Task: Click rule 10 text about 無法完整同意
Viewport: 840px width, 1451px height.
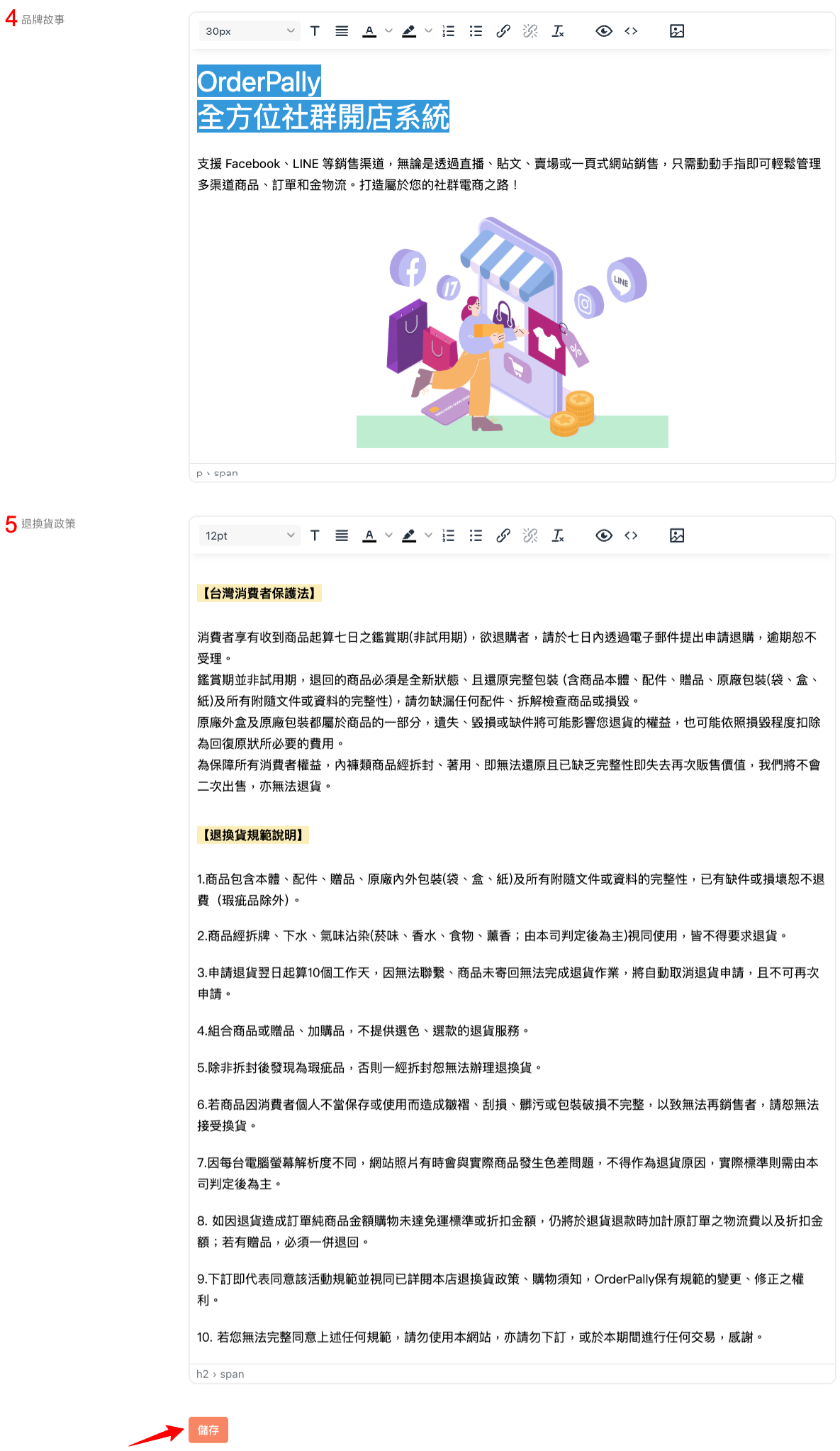Action: coord(480,1337)
